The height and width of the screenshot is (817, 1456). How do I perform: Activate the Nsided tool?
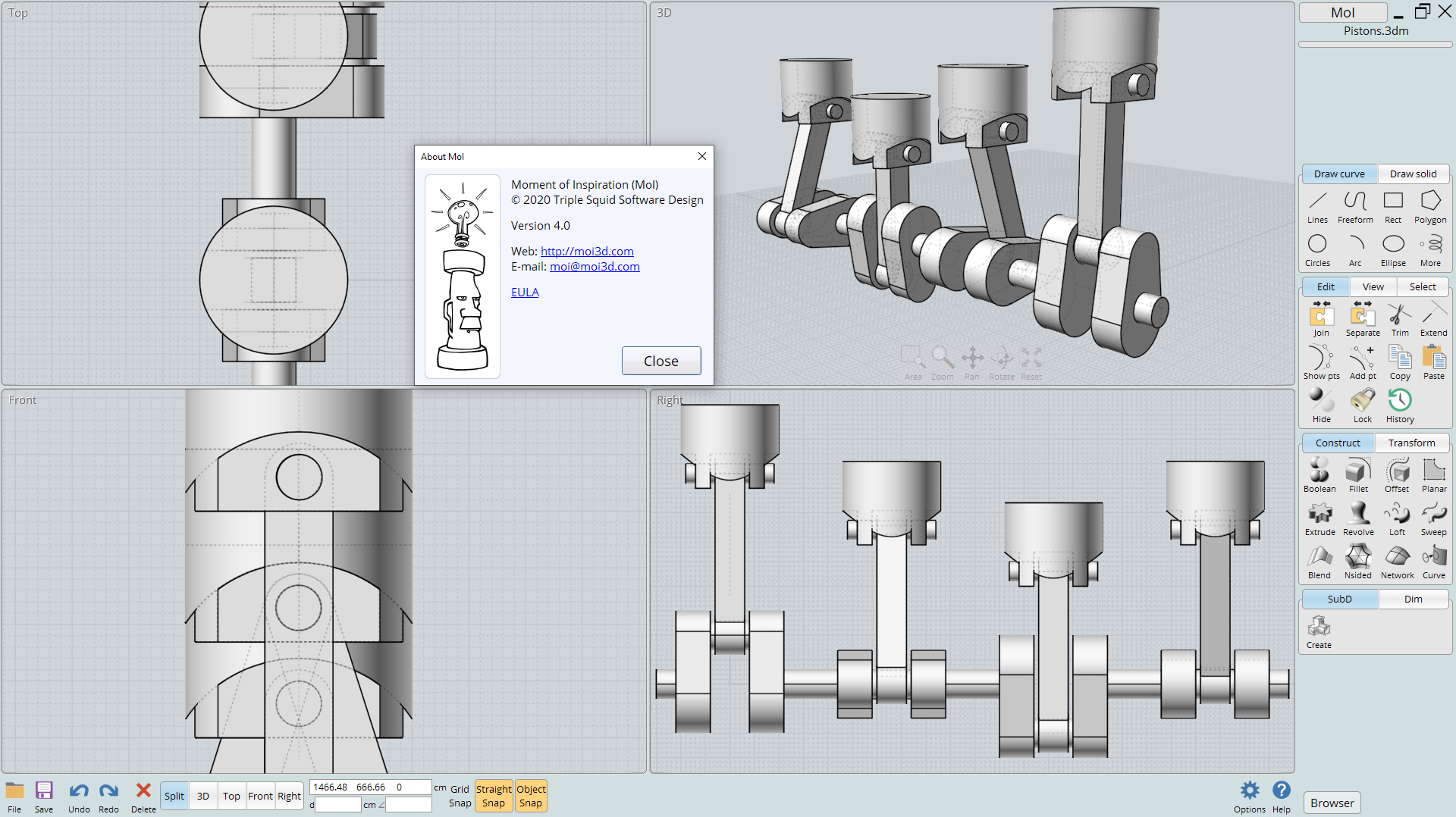pos(1358,562)
